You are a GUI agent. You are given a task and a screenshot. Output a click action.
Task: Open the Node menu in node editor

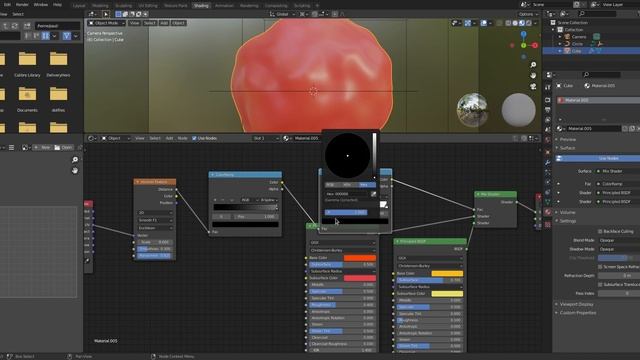(182, 138)
